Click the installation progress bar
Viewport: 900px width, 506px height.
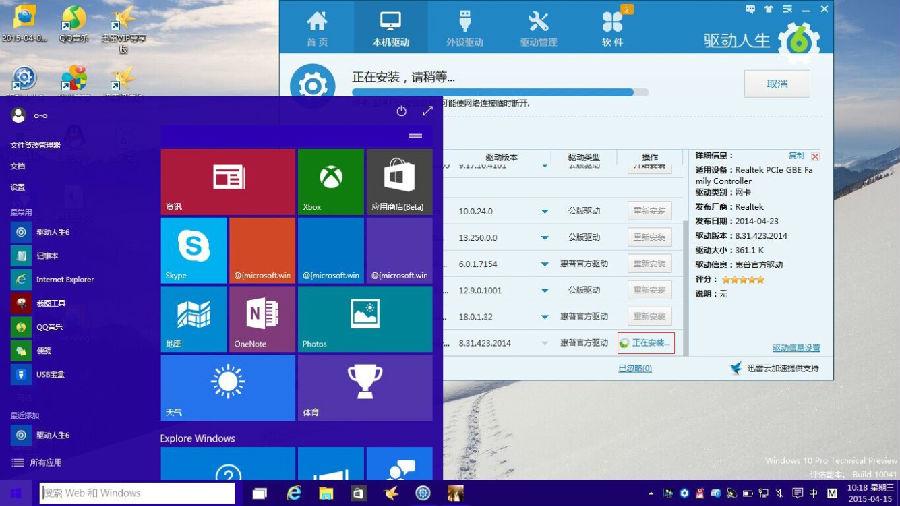click(500, 92)
